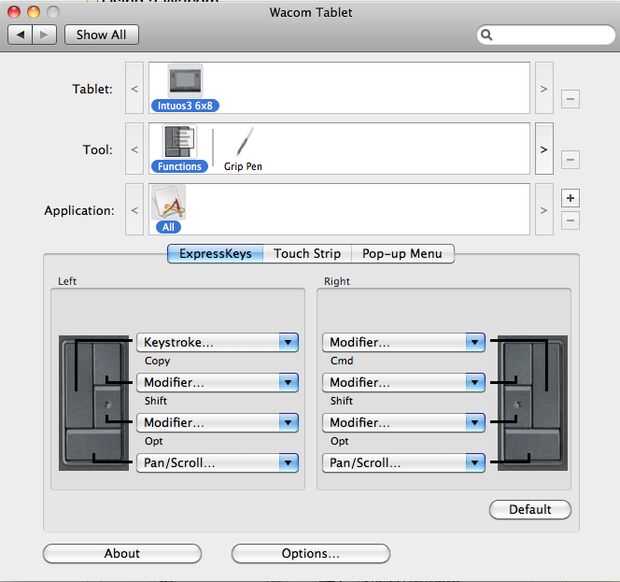
Task: Switch to the ExpressKeys tab
Action: click(x=215, y=254)
